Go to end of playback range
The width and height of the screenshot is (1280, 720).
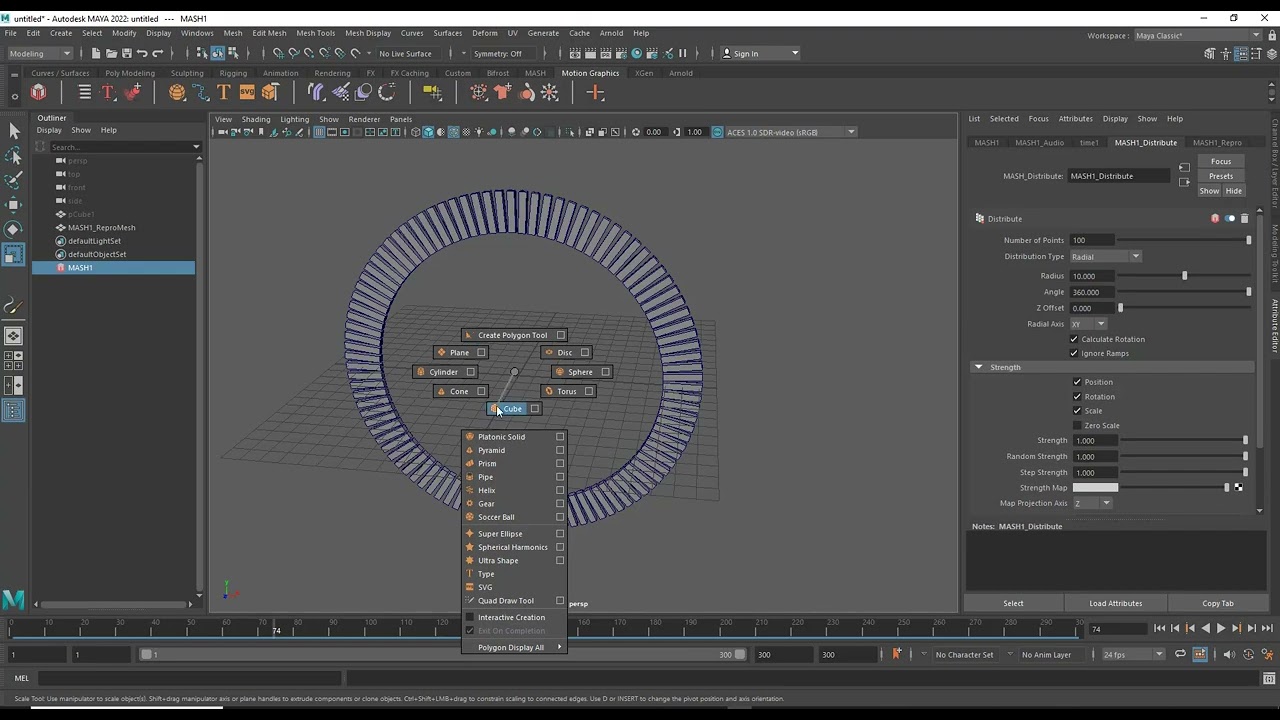click(x=1267, y=628)
